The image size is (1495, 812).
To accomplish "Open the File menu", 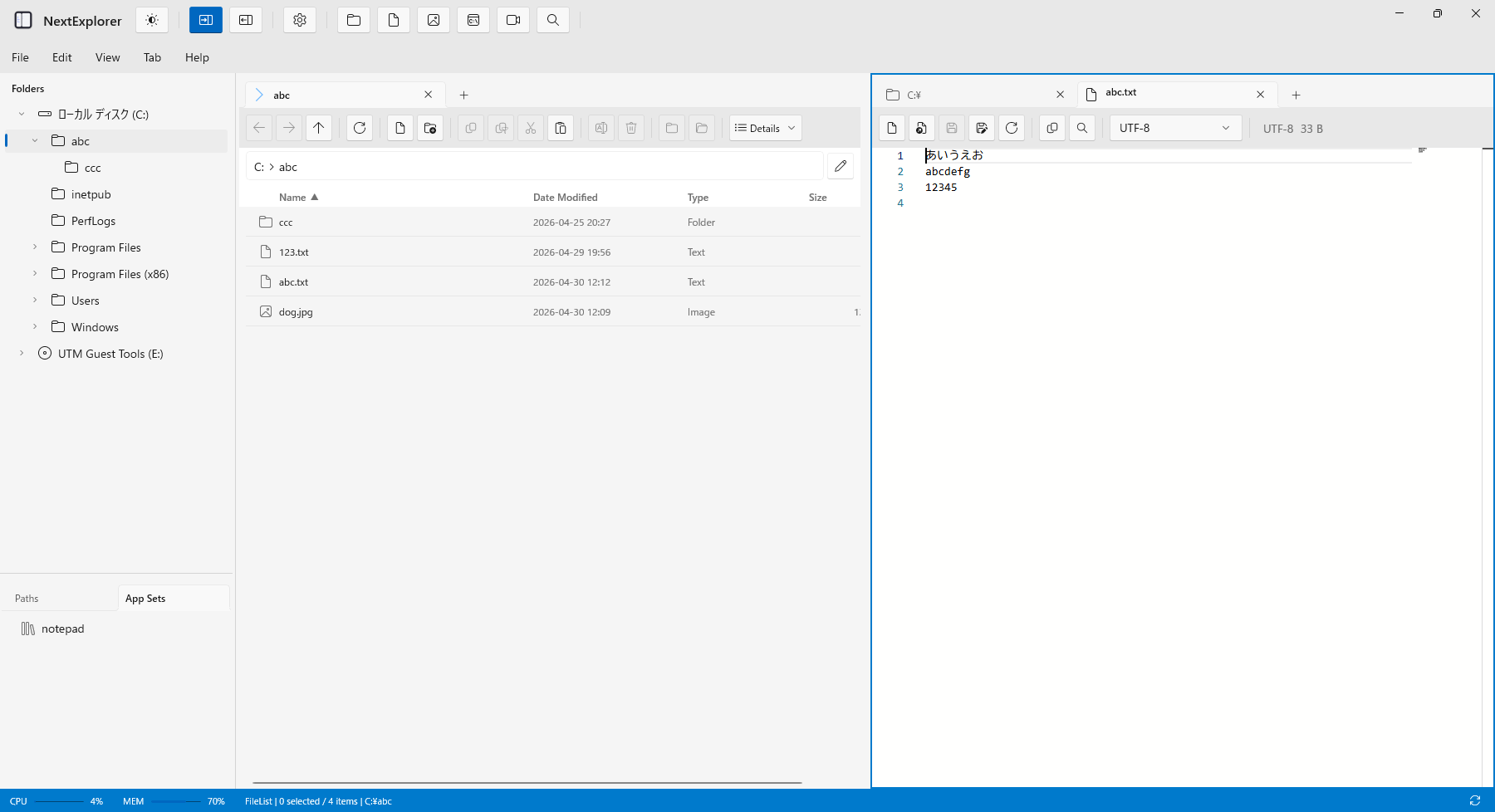I will pos(21,57).
